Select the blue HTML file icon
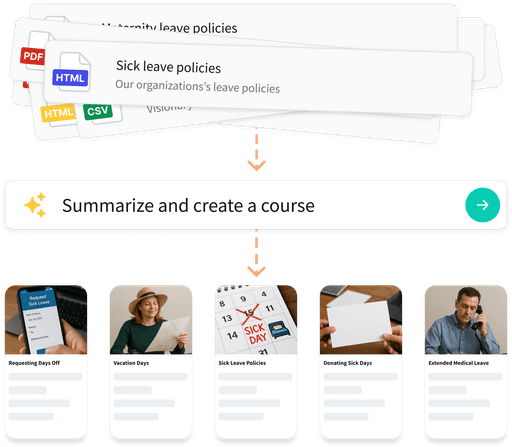The height and width of the screenshot is (447, 512). pos(72,72)
